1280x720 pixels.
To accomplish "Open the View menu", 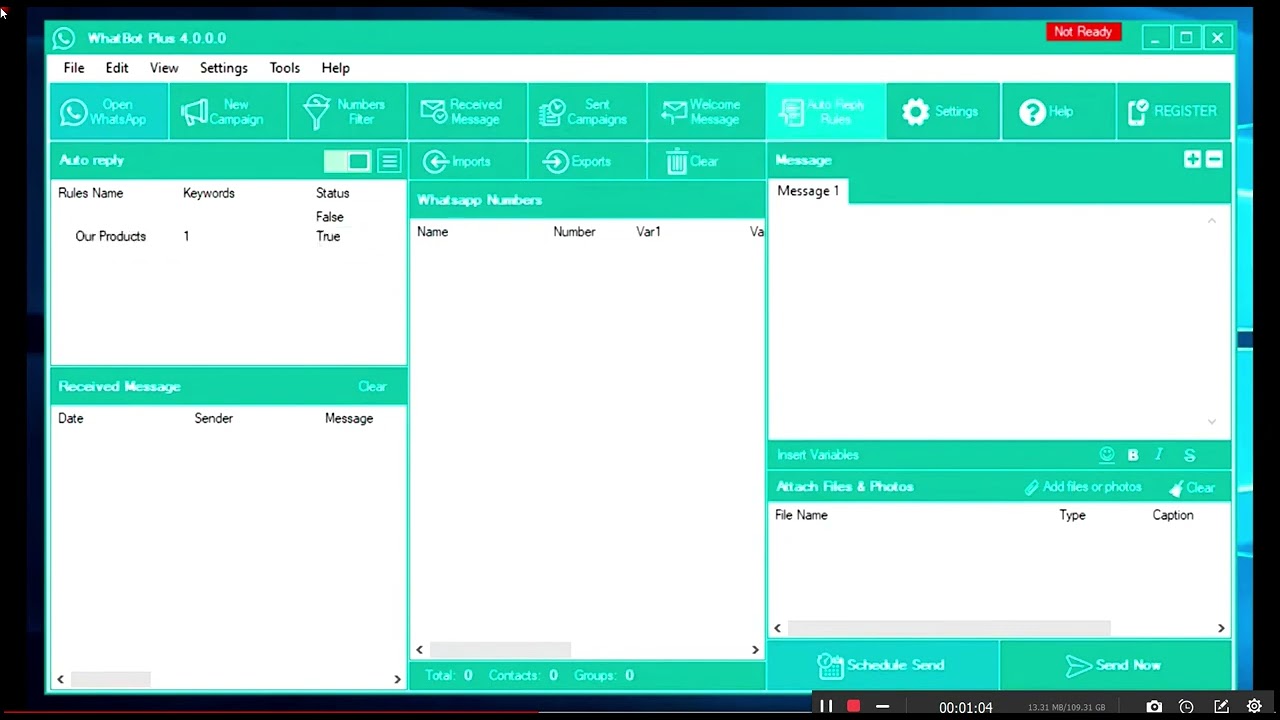I will (164, 68).
